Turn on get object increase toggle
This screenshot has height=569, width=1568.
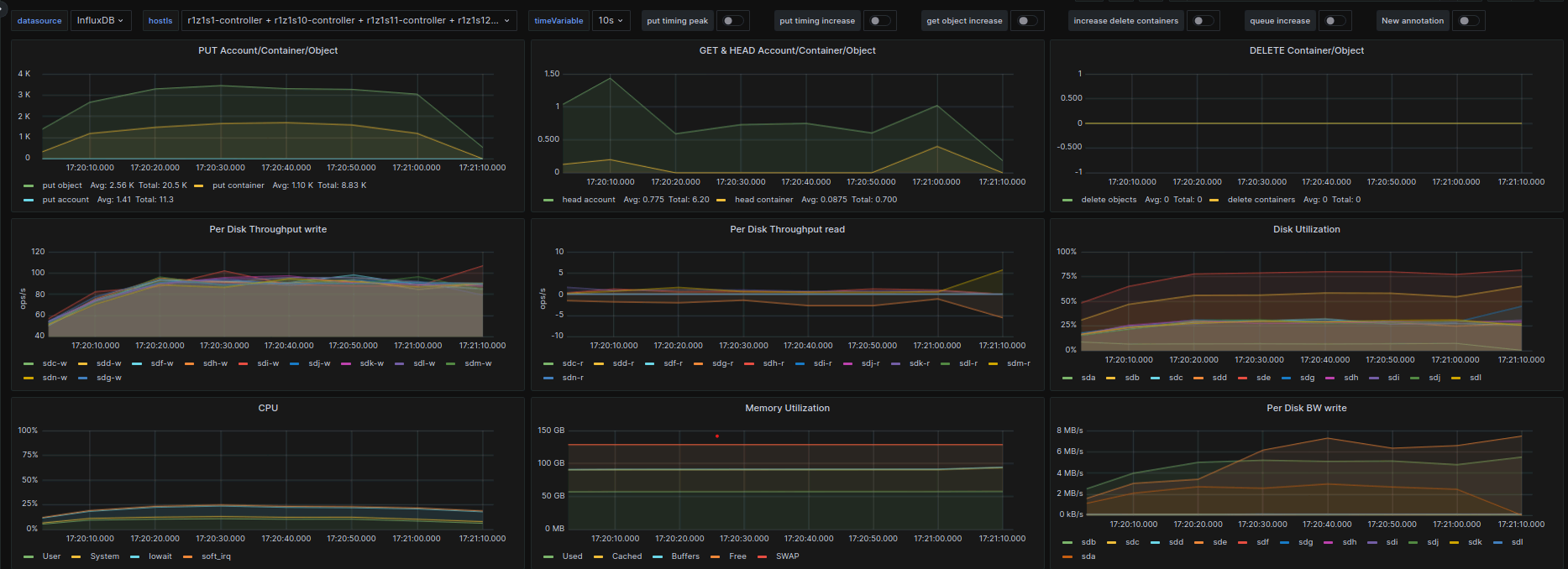tap(1027, 21)
